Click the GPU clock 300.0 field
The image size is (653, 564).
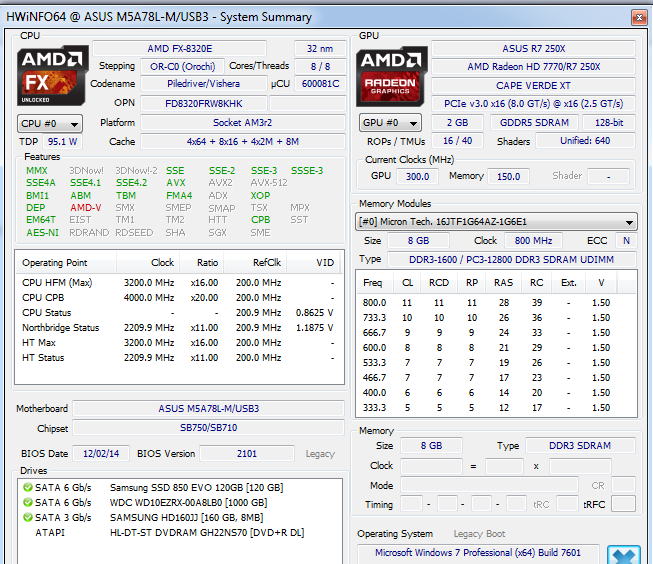(x=417, y=177)
